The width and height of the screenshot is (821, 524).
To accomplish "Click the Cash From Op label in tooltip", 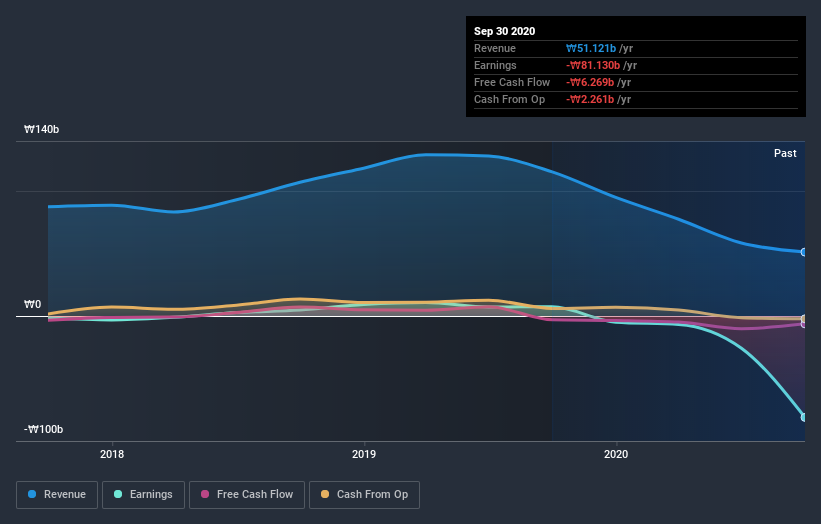I will coord(509,99).
